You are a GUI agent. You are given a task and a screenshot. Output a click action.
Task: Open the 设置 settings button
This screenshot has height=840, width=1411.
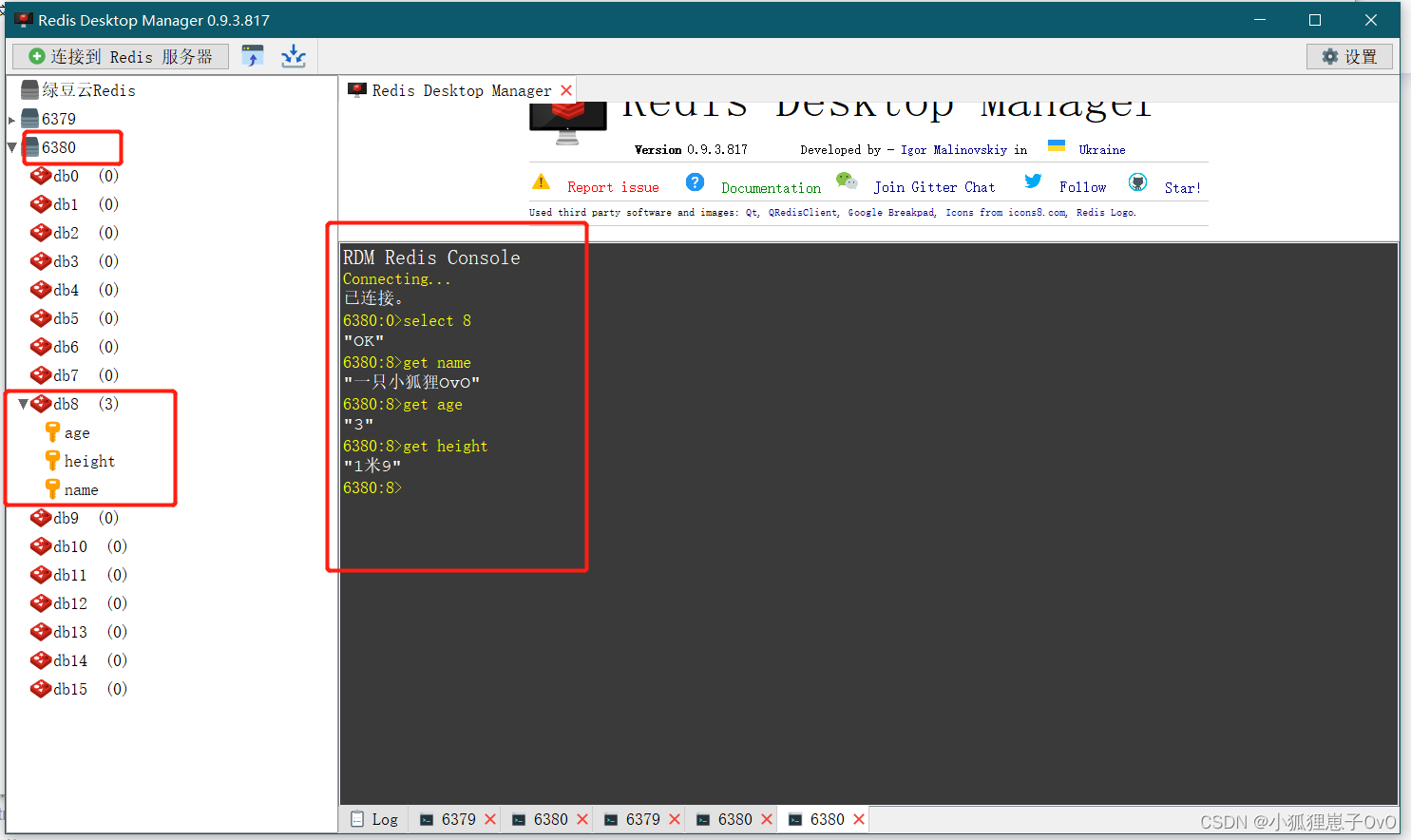click(x=1349, y=57)
